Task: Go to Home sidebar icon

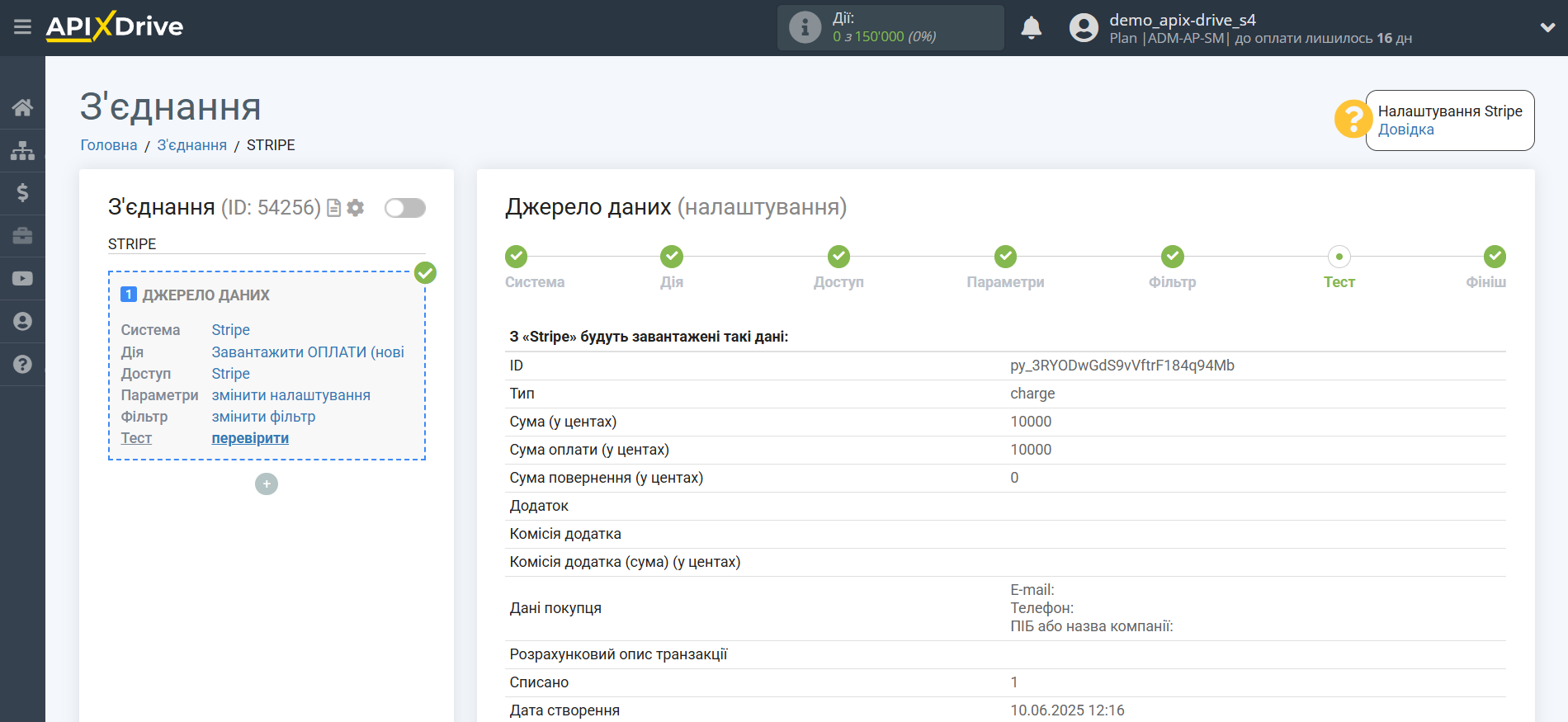Action: coord(22,107)
